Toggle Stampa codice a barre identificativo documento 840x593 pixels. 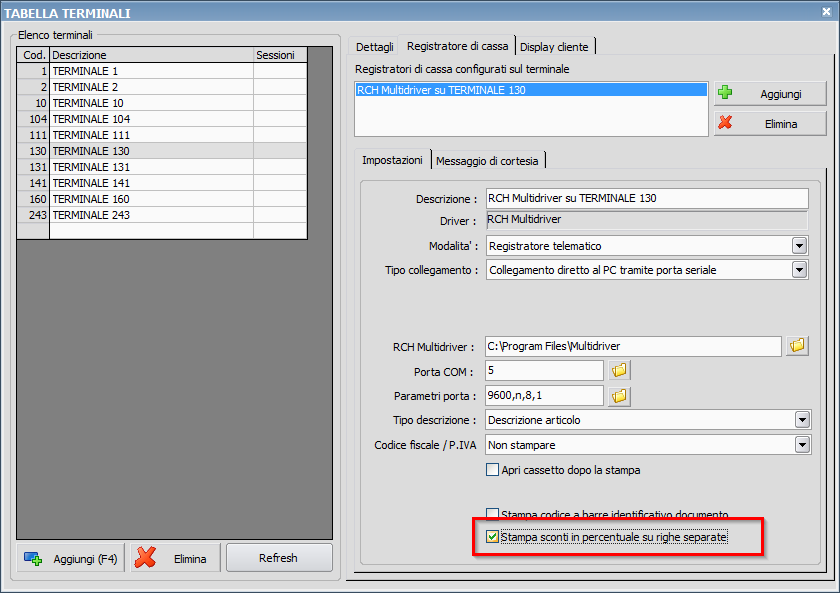click(x=492, y=514)
